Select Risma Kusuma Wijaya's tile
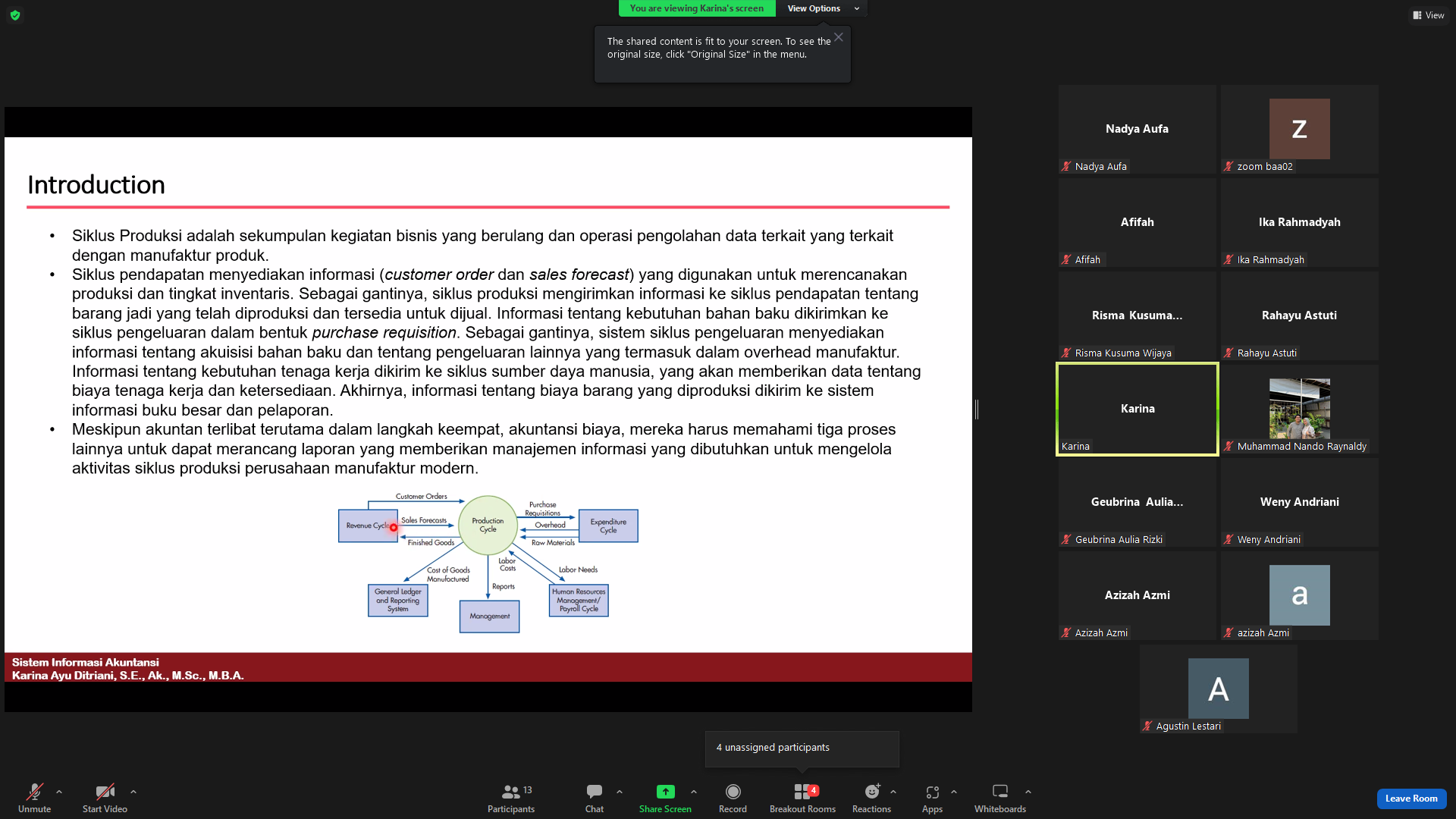The width and height of the screenshot is (1456, 819). [1137, 315]
